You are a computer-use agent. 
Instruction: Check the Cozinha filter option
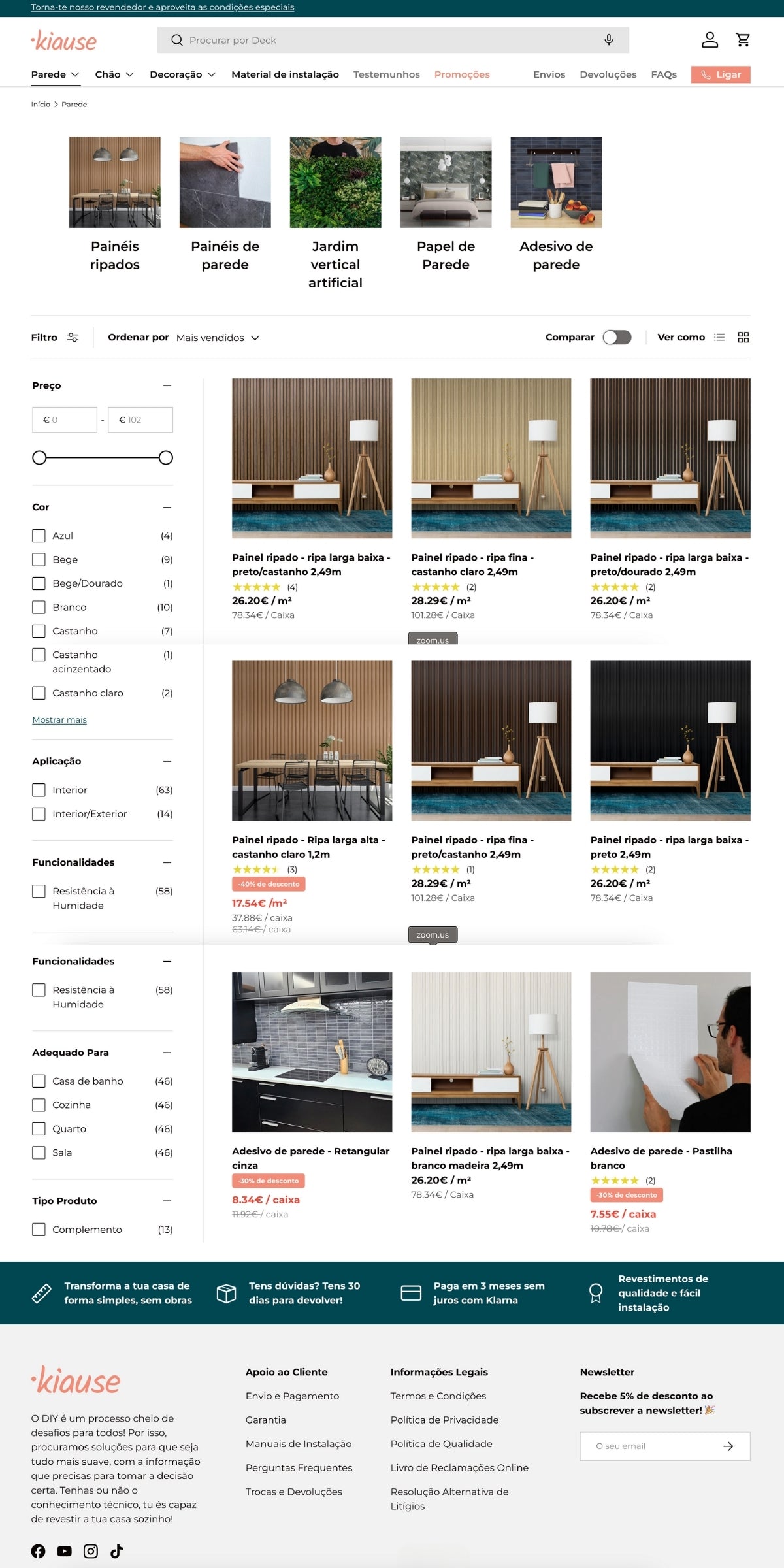coord(39,1105)
